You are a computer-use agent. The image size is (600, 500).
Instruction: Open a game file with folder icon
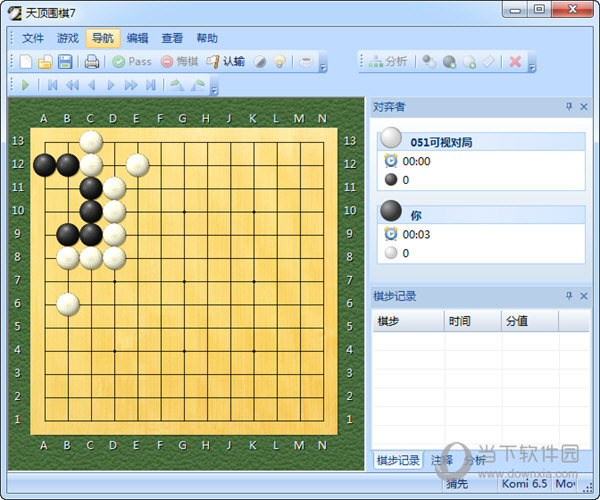[45, 62]
